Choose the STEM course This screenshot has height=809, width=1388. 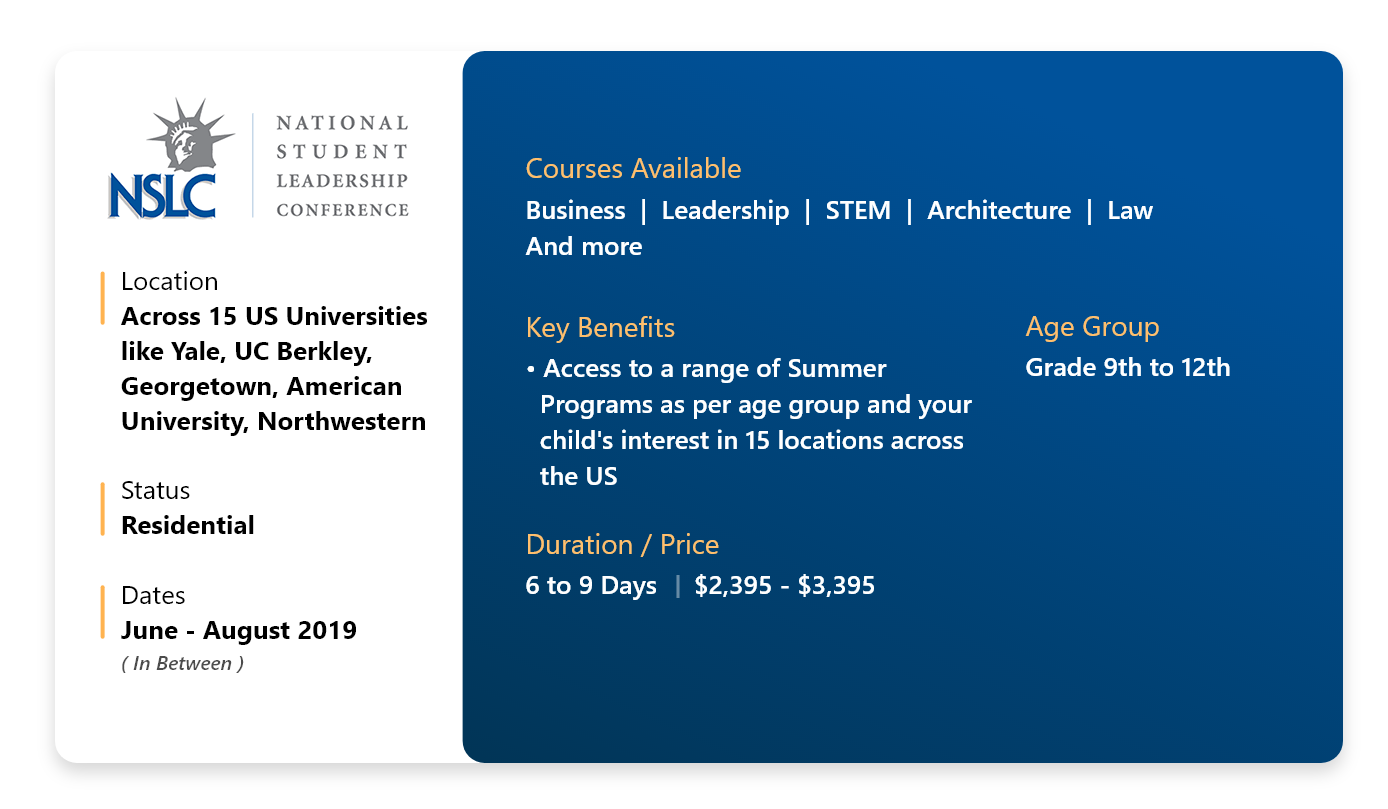pyautogui.click(x=858, y=211)
